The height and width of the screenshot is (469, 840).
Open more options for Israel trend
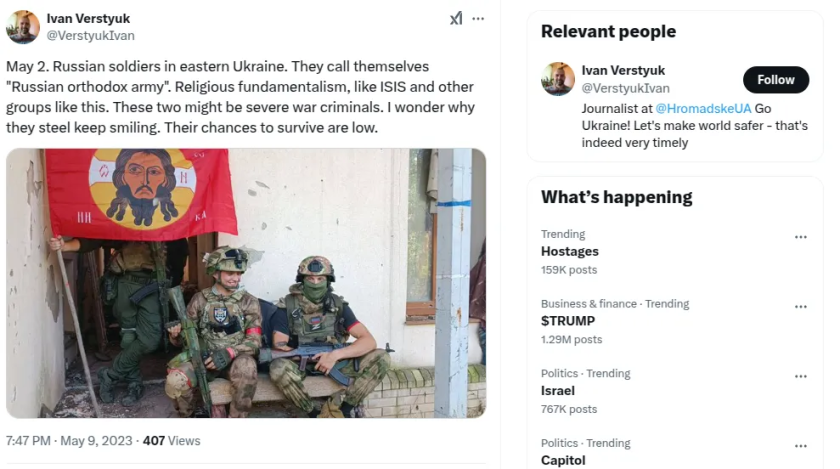tap(800, 376)
